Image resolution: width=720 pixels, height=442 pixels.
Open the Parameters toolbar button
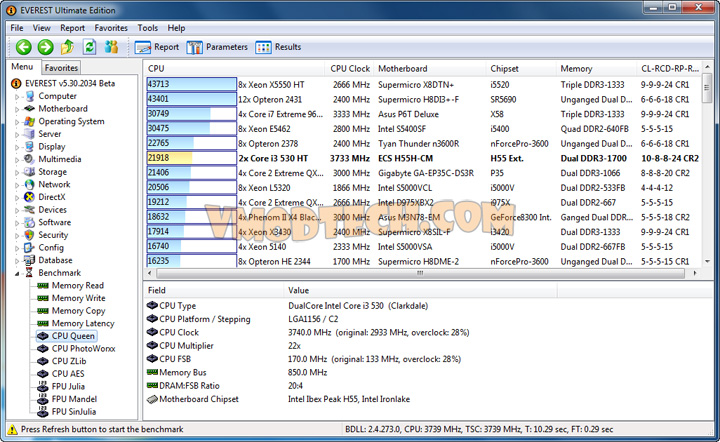pos(217,47)
